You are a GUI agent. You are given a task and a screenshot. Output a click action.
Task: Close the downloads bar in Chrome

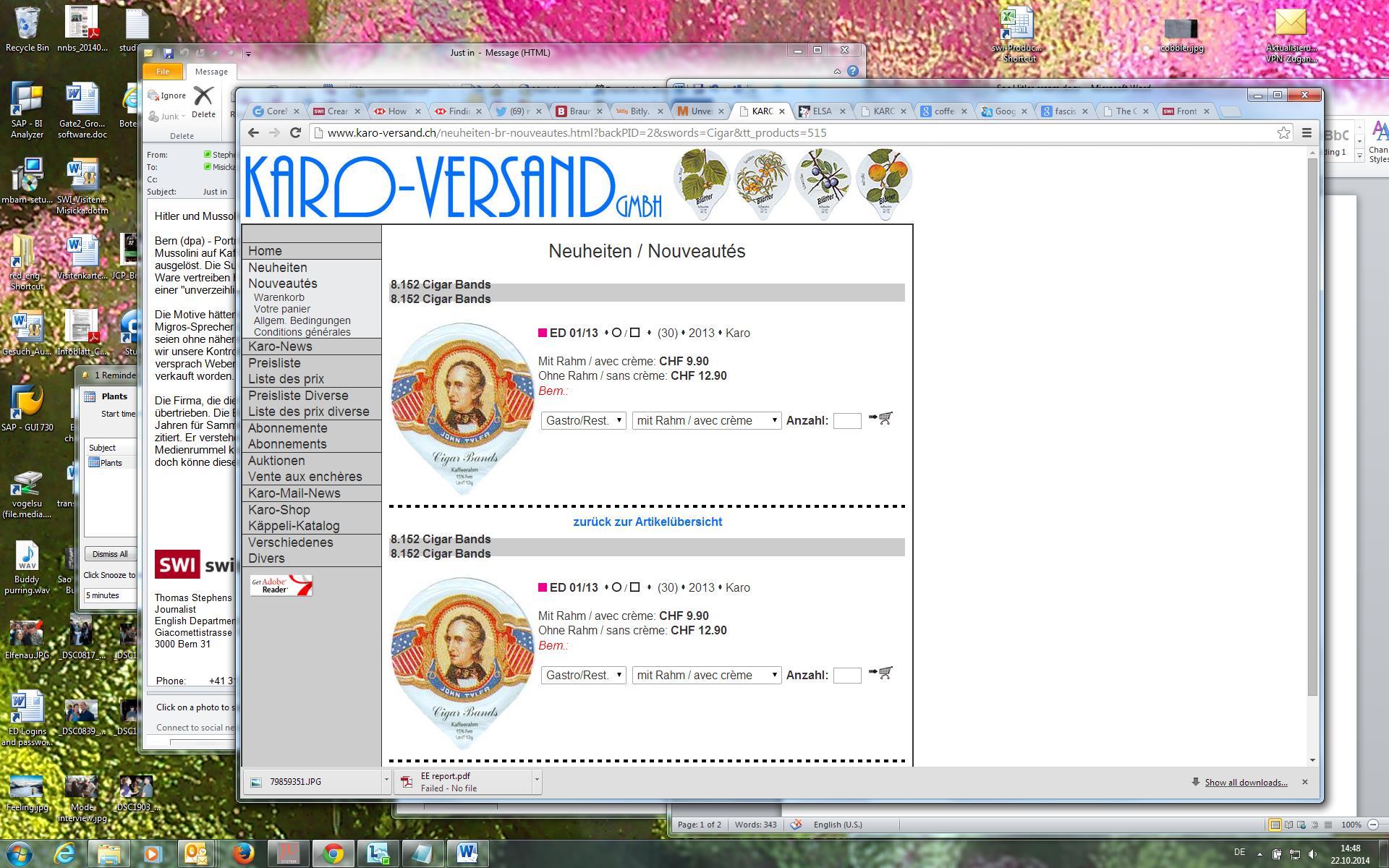click(x=1305, y=782)
